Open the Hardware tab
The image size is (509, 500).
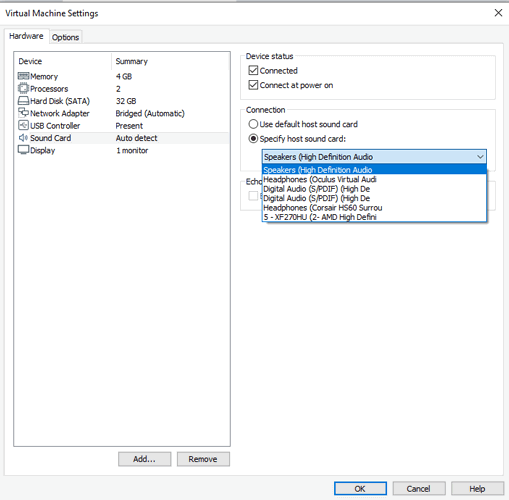(x=26, y=36)
